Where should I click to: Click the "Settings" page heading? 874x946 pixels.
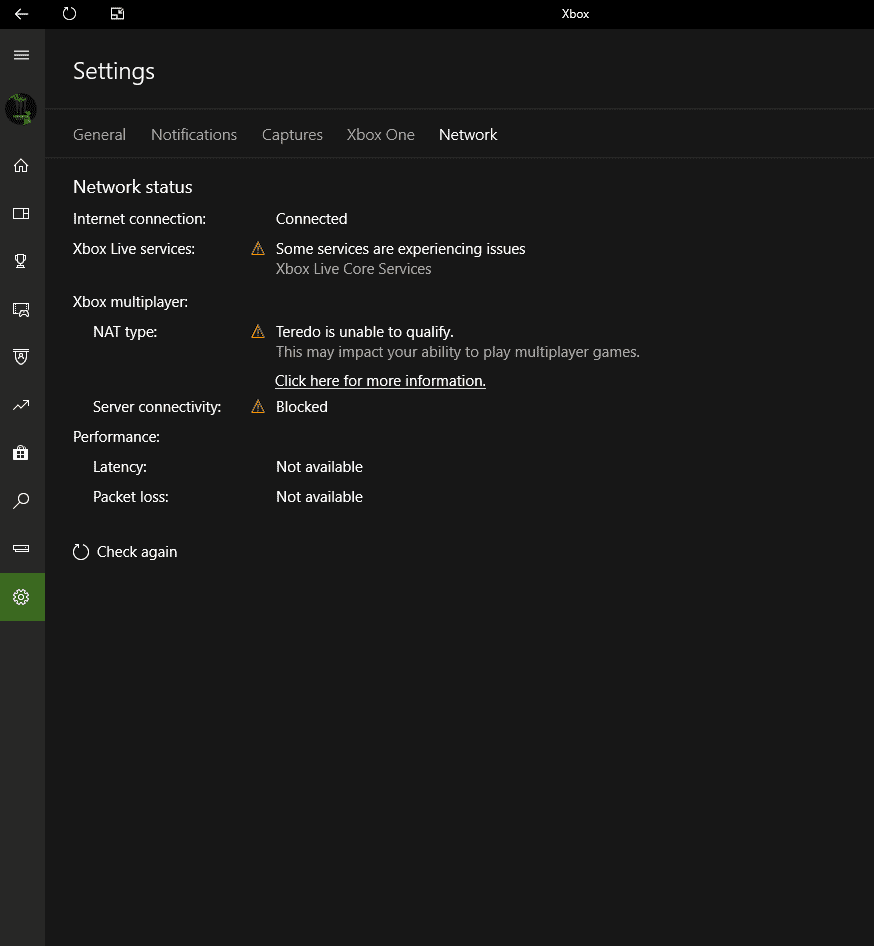[114, 72]
